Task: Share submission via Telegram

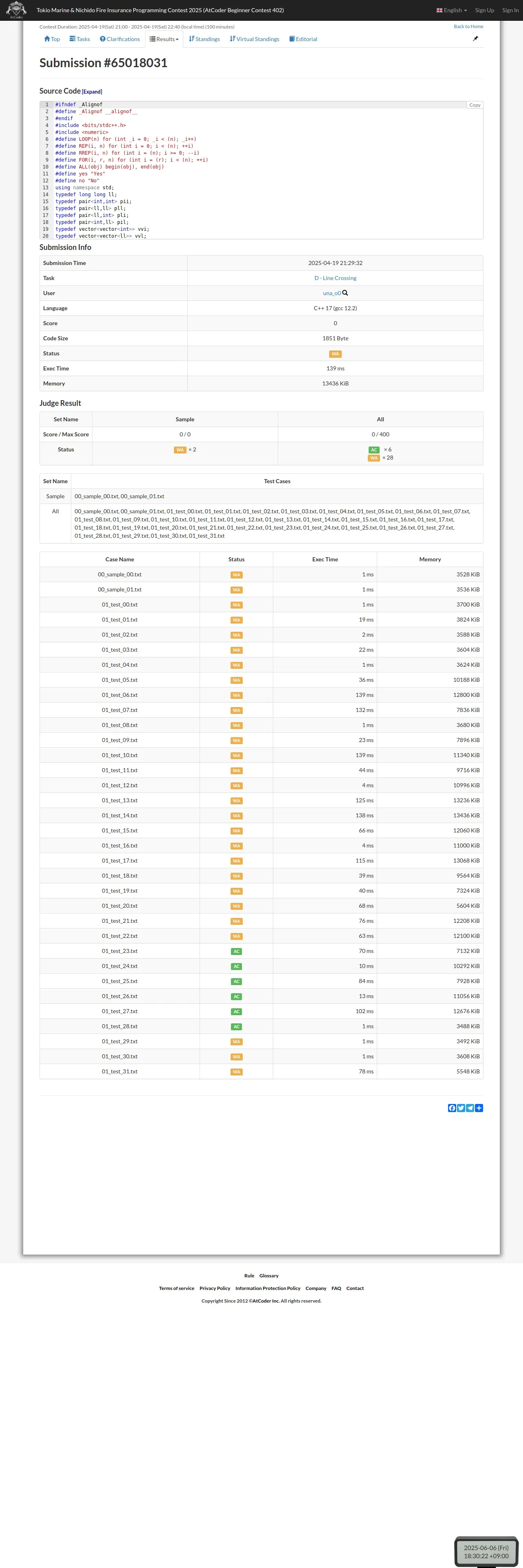Action: pos(470,1108)
